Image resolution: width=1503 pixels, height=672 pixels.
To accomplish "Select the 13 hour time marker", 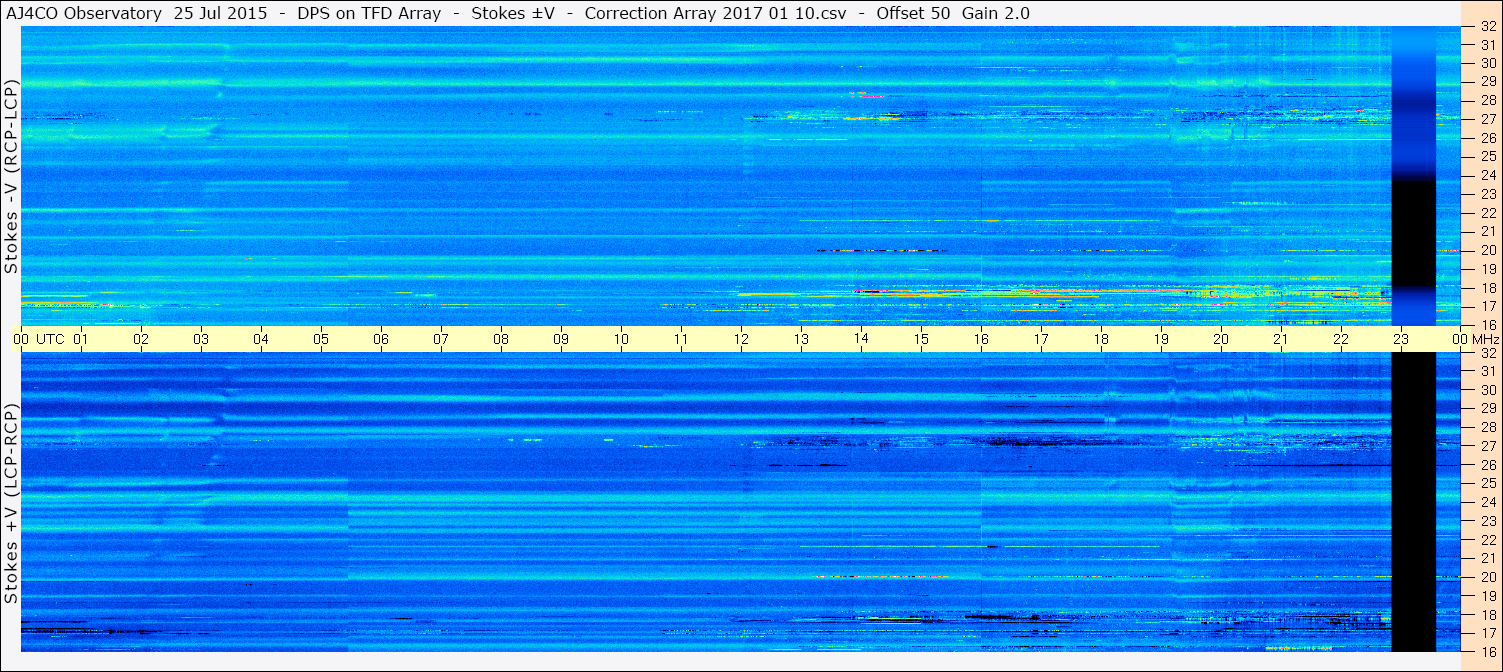I will point(801,339).
